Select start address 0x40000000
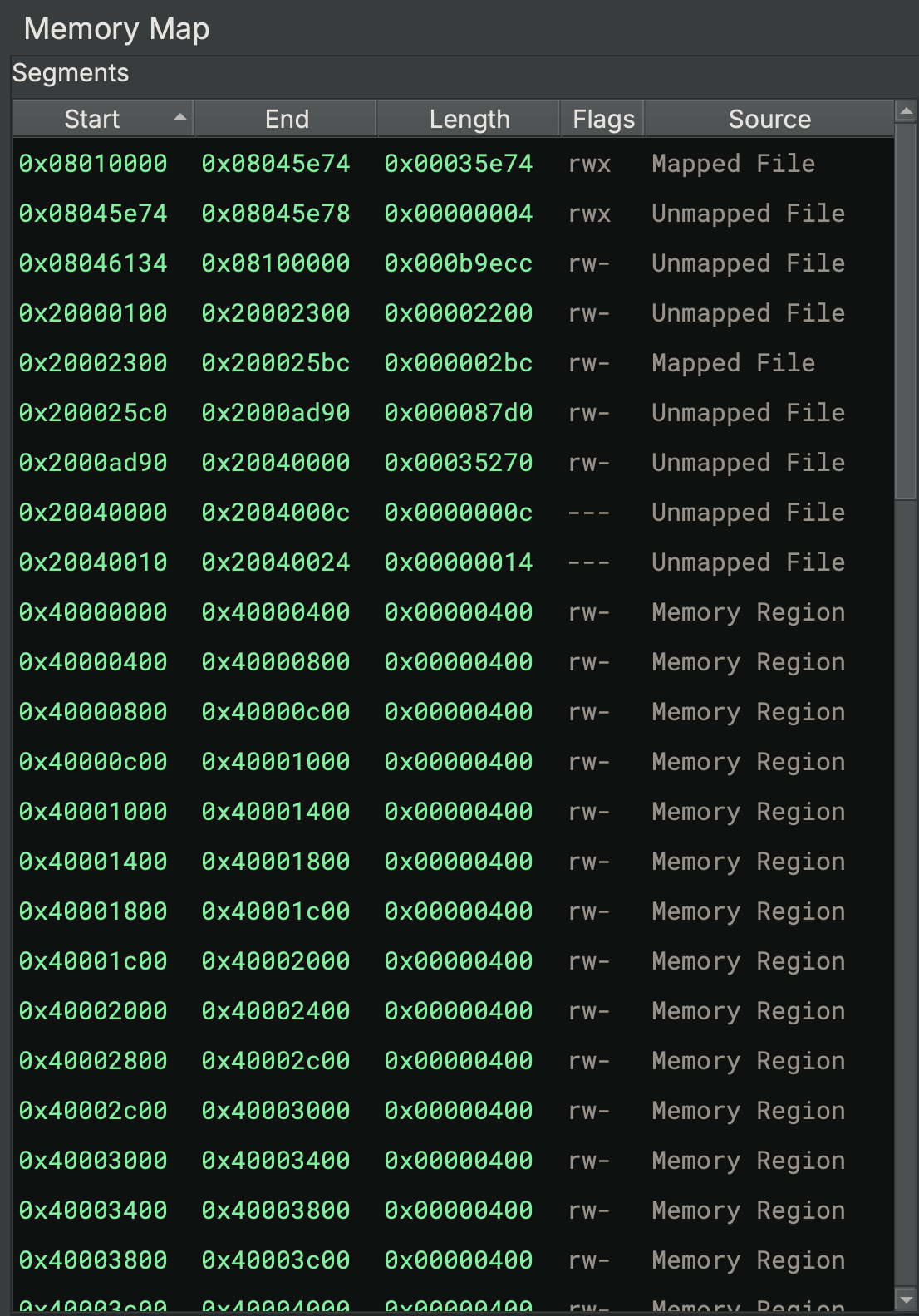The width and height of the screenshot is (919, 1316). pos(93,612)
